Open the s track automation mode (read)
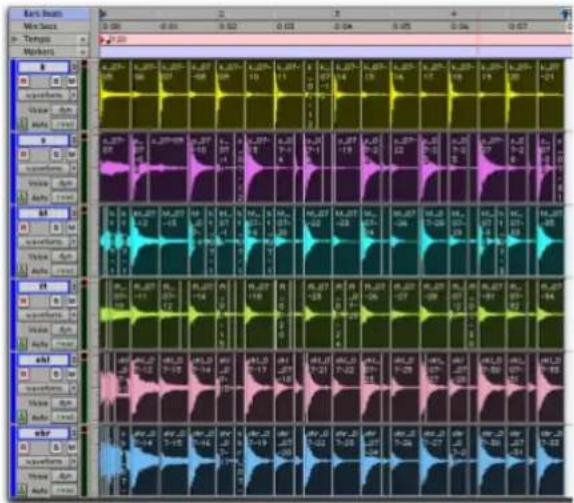 click(x=64, y=198)
